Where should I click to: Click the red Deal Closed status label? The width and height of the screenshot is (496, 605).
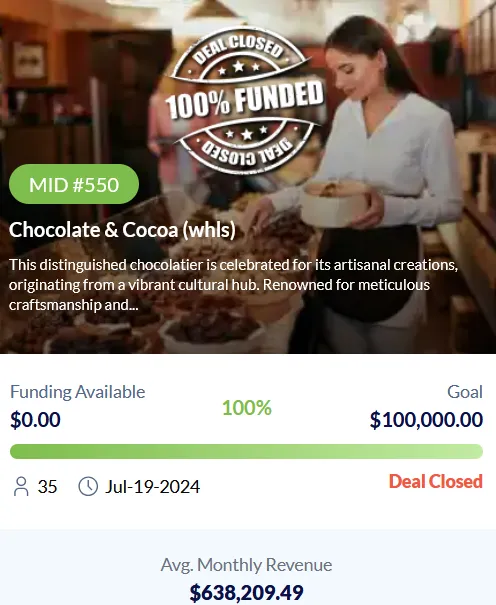436,481
